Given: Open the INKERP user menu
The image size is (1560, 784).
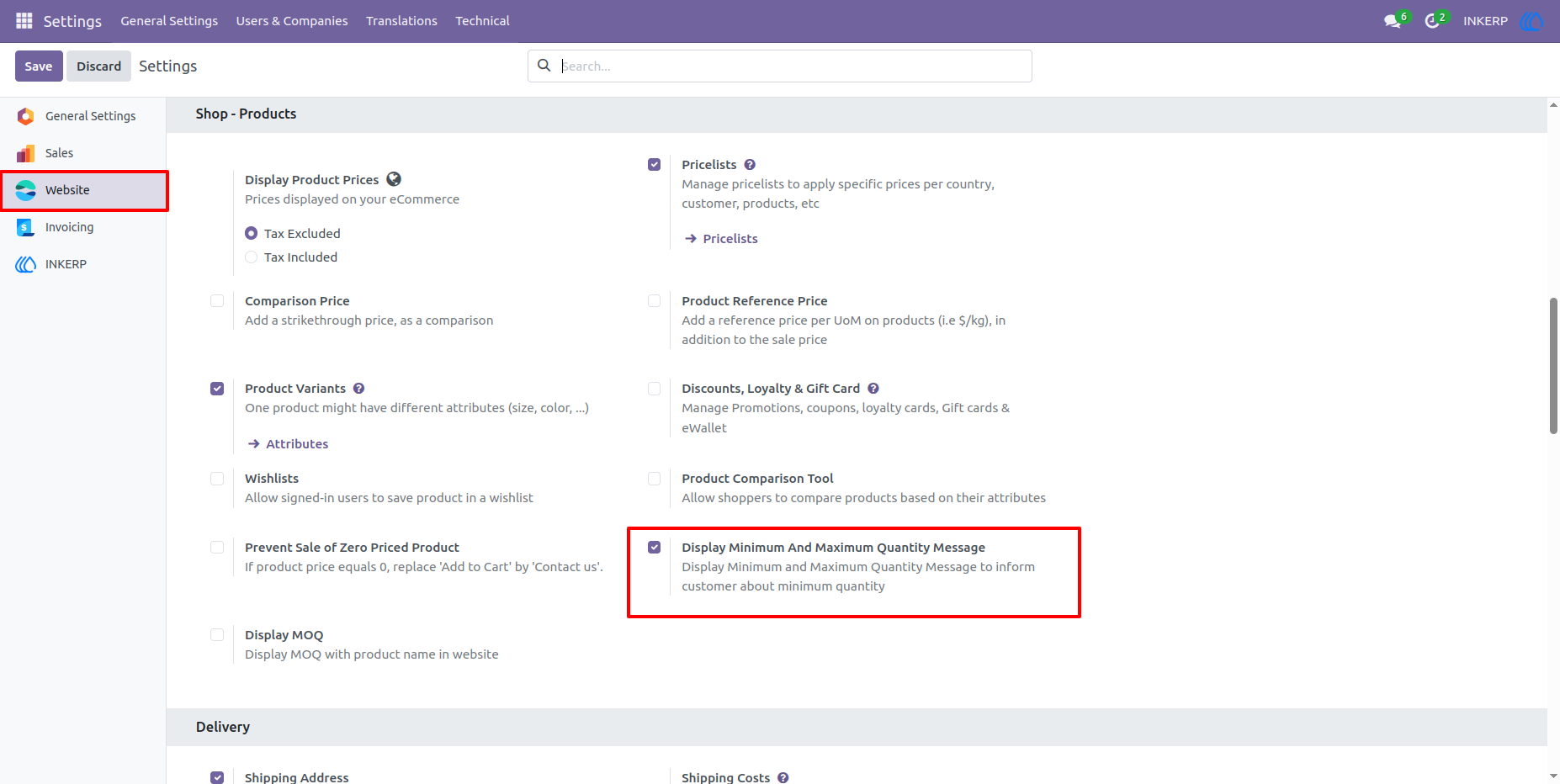Looking at the screenshot, I should click(1485, 21).
